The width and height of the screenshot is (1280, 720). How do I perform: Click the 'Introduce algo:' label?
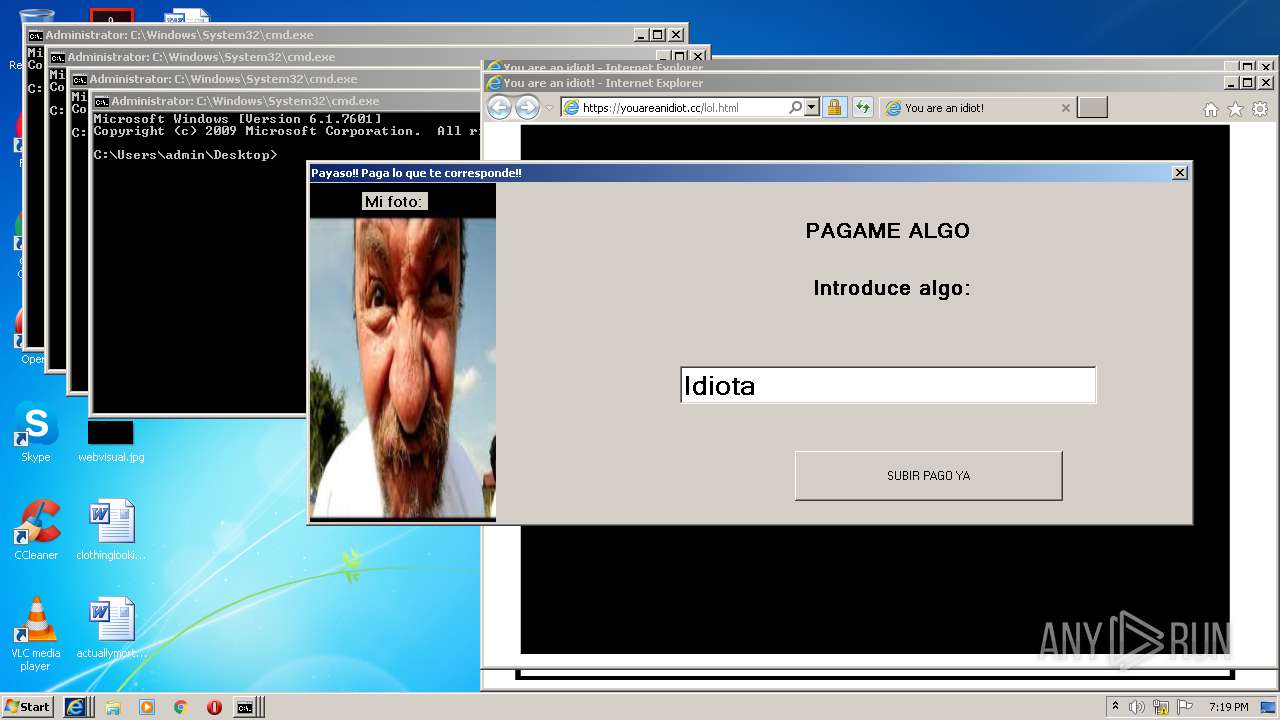[x=892, y=289]
